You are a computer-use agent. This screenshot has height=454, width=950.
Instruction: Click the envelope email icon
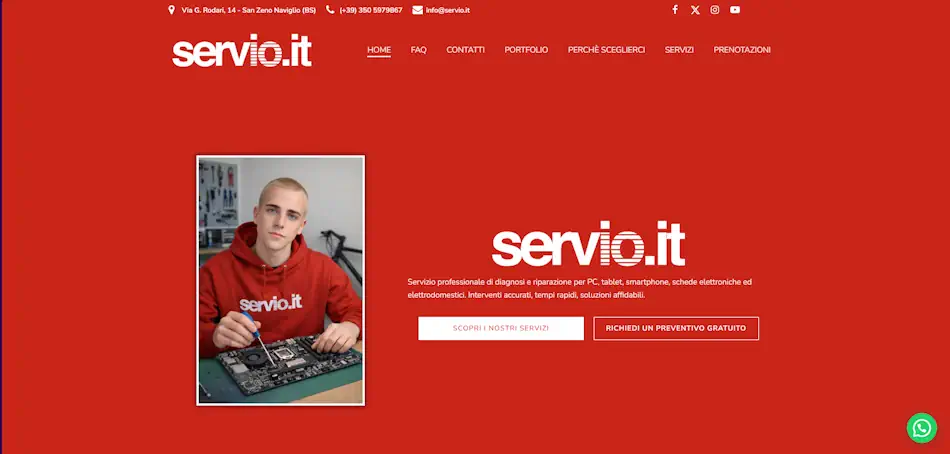(x=417, y=10)
